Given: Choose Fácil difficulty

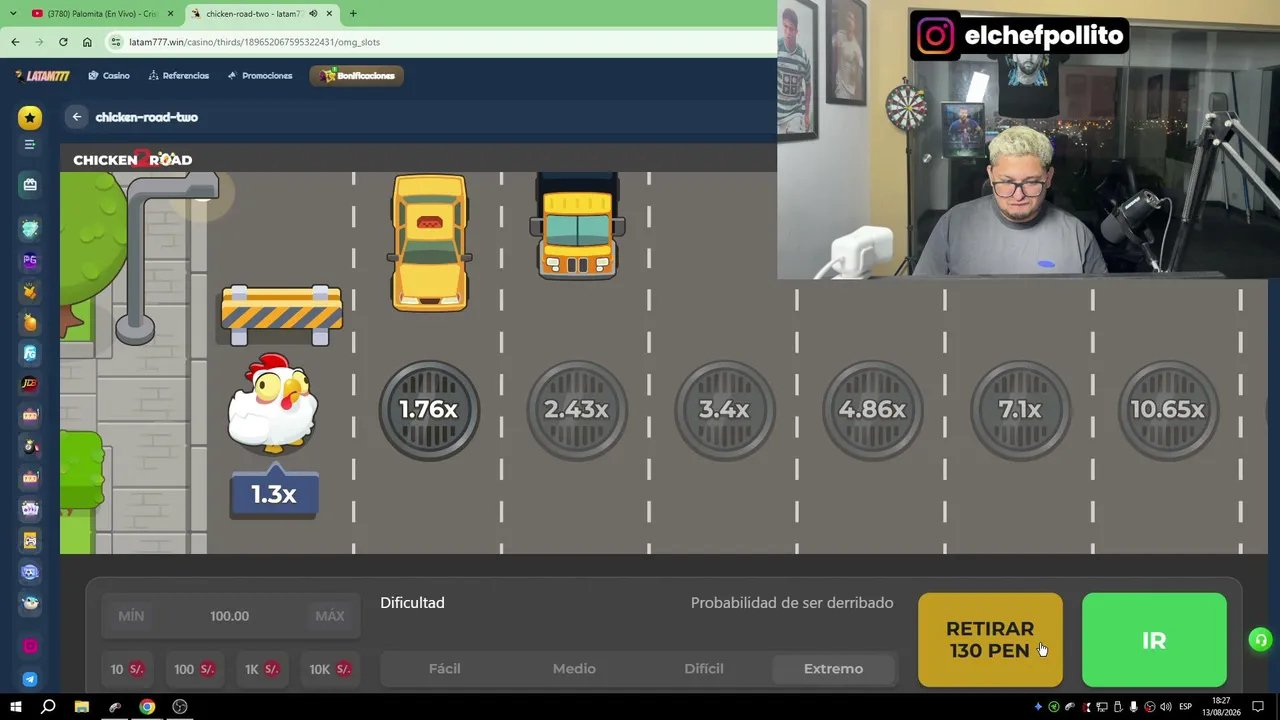Looking at the screenshot, I should pyautogui.click(x=445, y=669).
